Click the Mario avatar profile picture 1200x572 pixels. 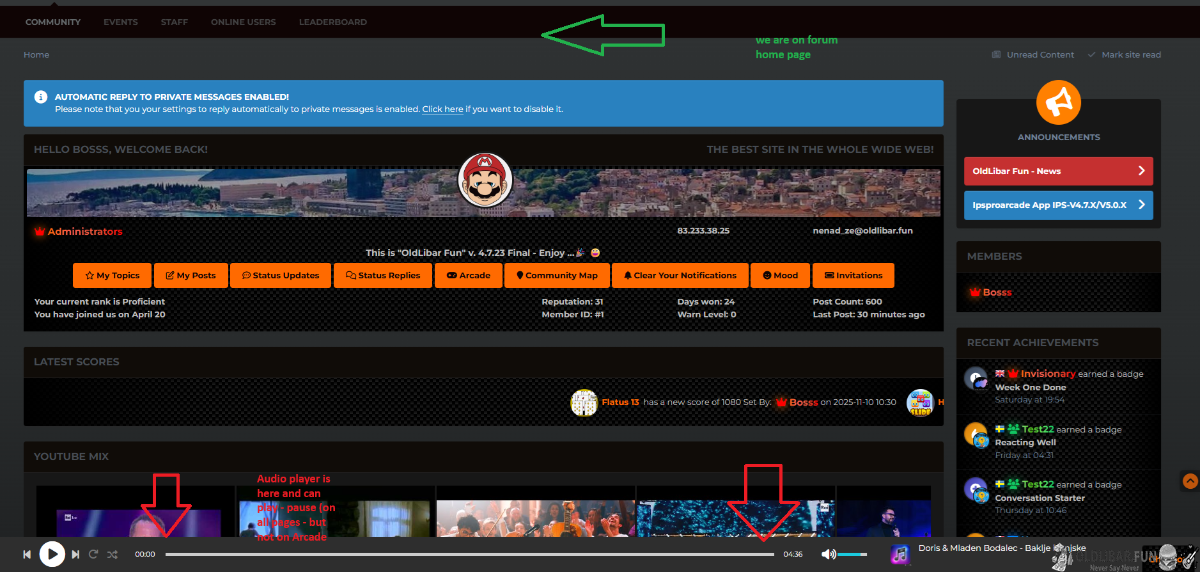485,180
